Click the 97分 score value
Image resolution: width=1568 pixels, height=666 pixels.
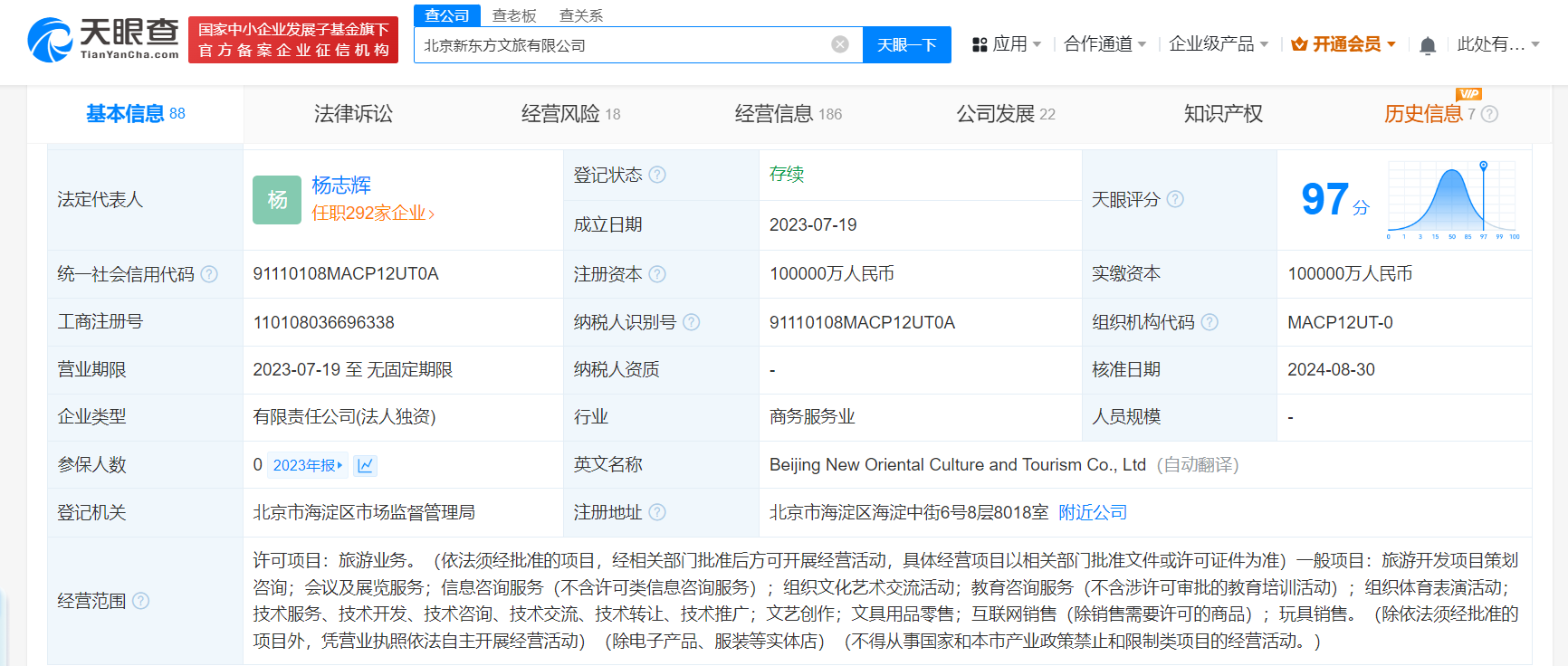tap(1334, 199)
